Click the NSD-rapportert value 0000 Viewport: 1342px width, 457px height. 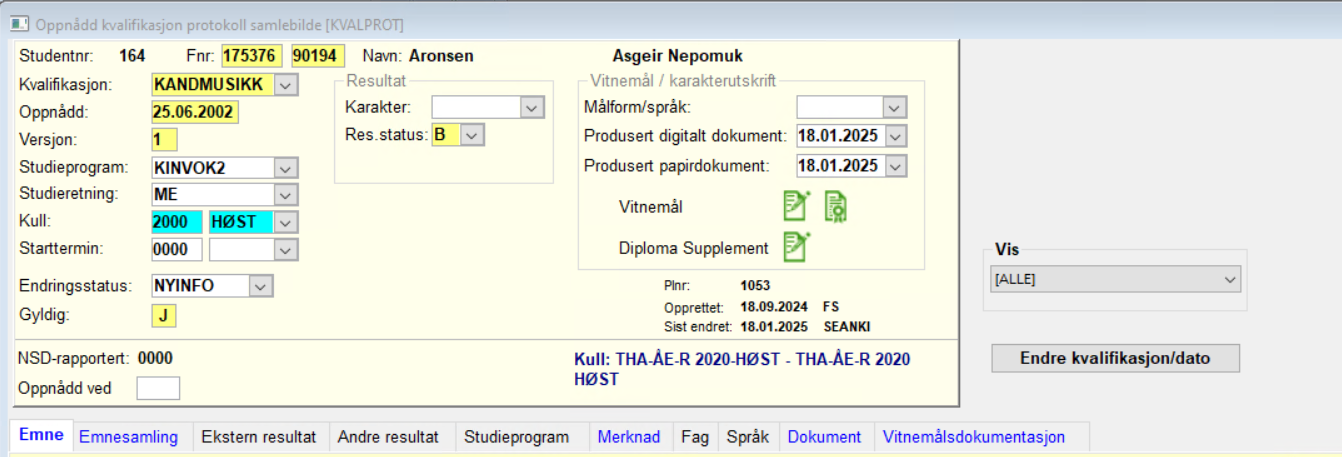coord(155,358)
